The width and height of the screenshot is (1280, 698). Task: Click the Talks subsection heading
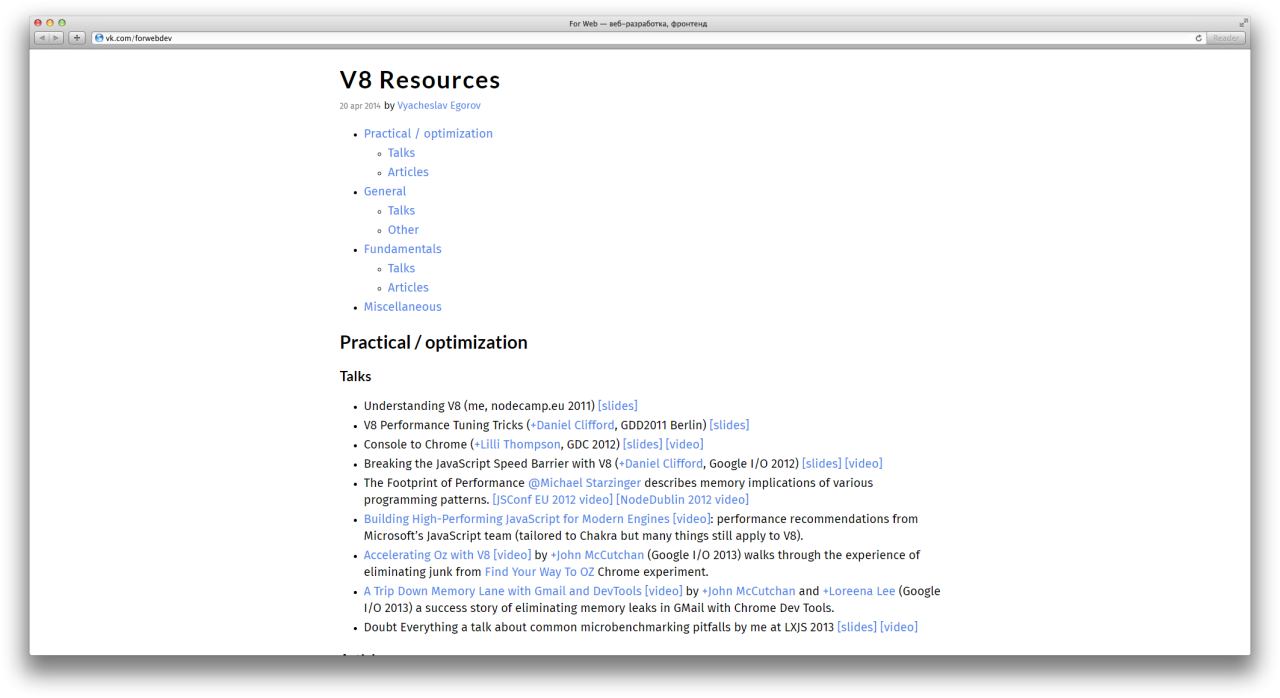(355, 377)
